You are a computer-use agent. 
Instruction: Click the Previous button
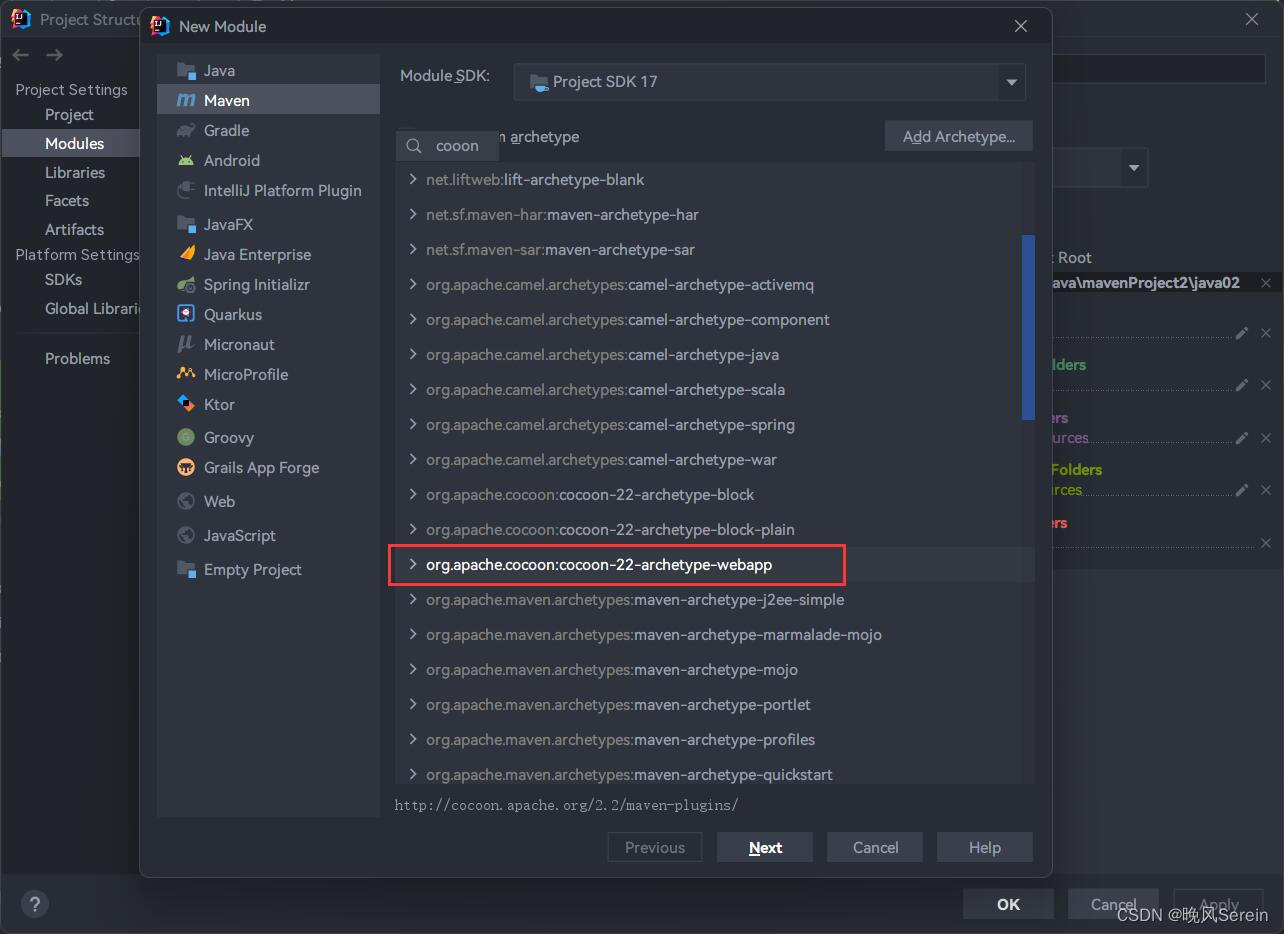655,847
